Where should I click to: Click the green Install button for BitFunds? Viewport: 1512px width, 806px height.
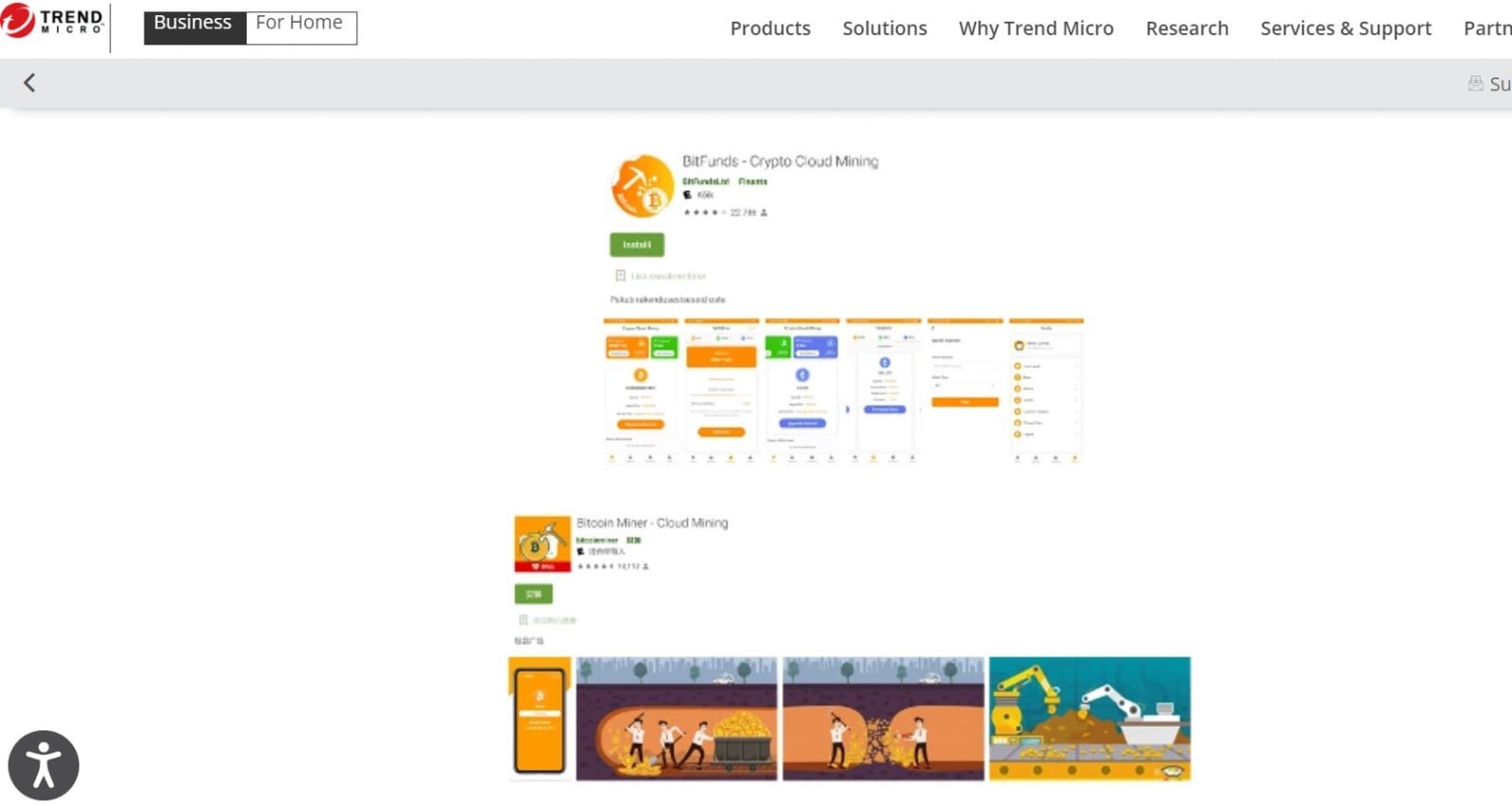[x=637, y=245]
